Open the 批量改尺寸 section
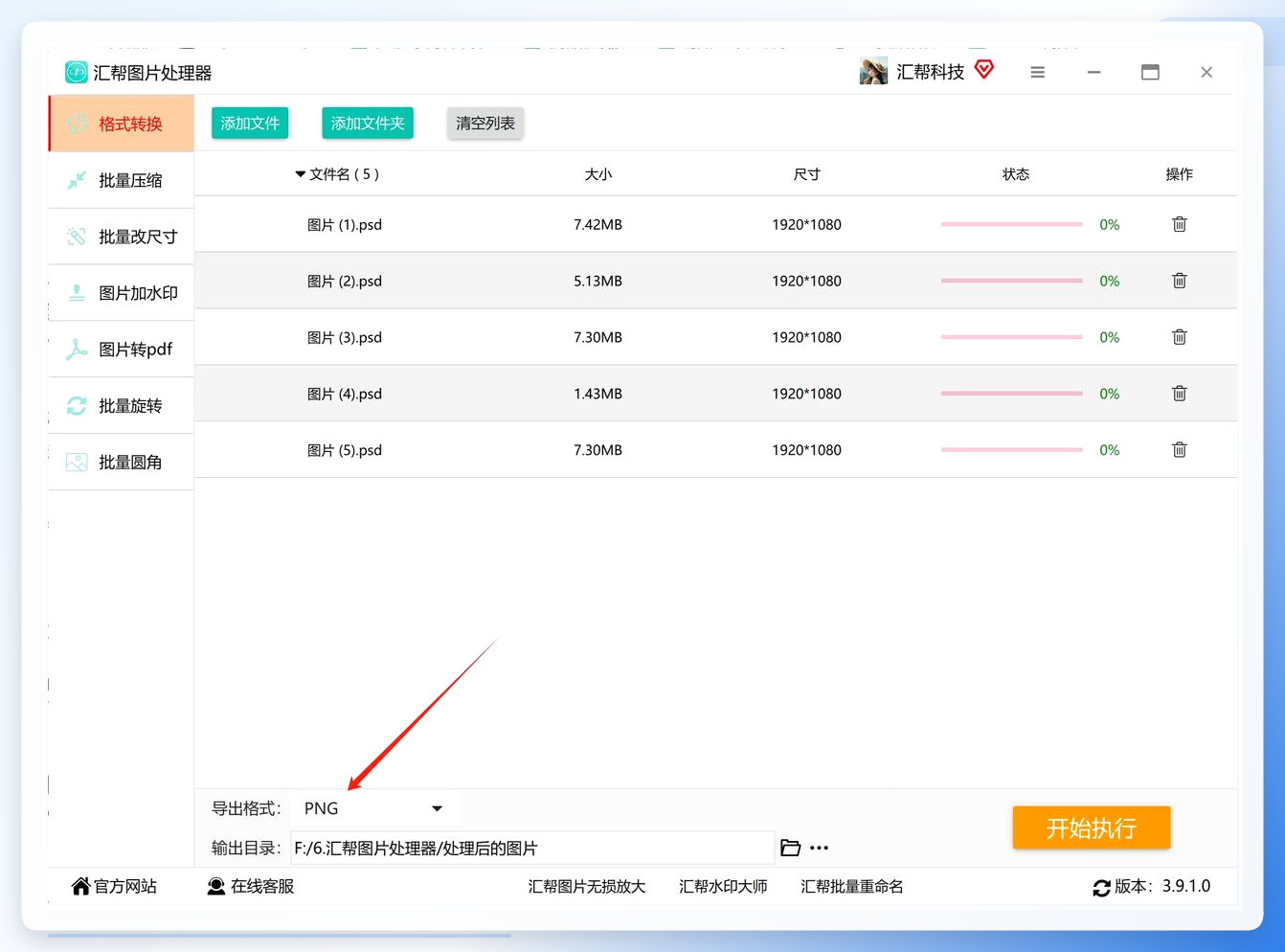This screenshot has height=952, width=1285. point(122,237)
